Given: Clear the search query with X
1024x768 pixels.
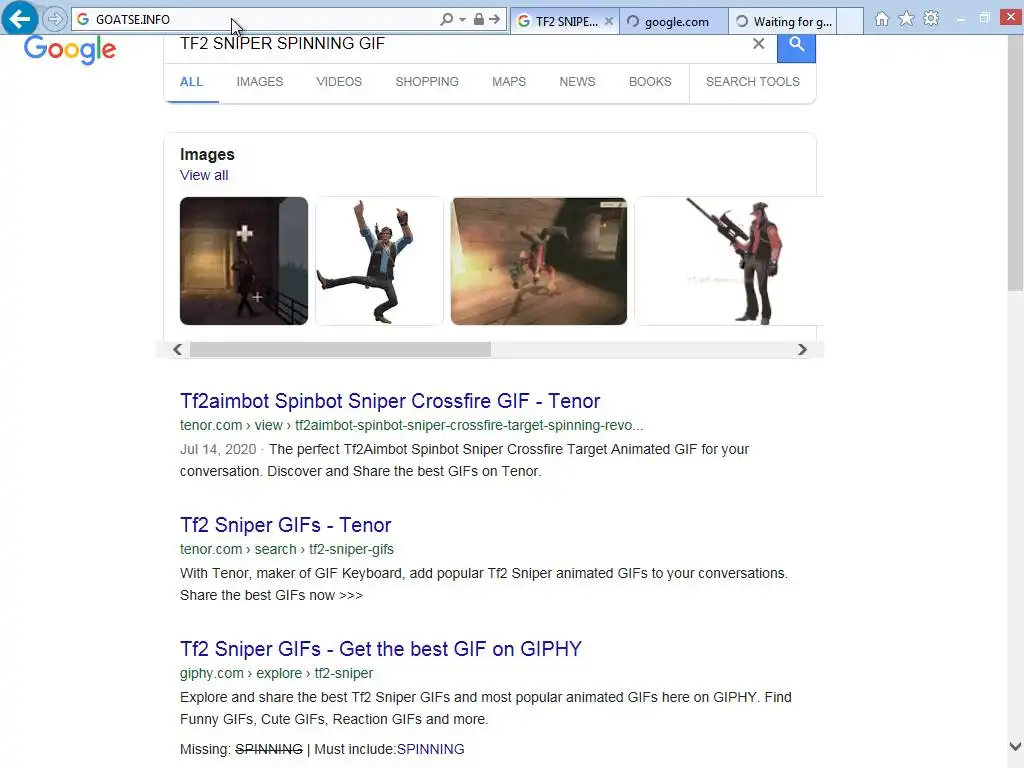Looking at the screenshot, I should pyautogui.click(x=758, y=44).
